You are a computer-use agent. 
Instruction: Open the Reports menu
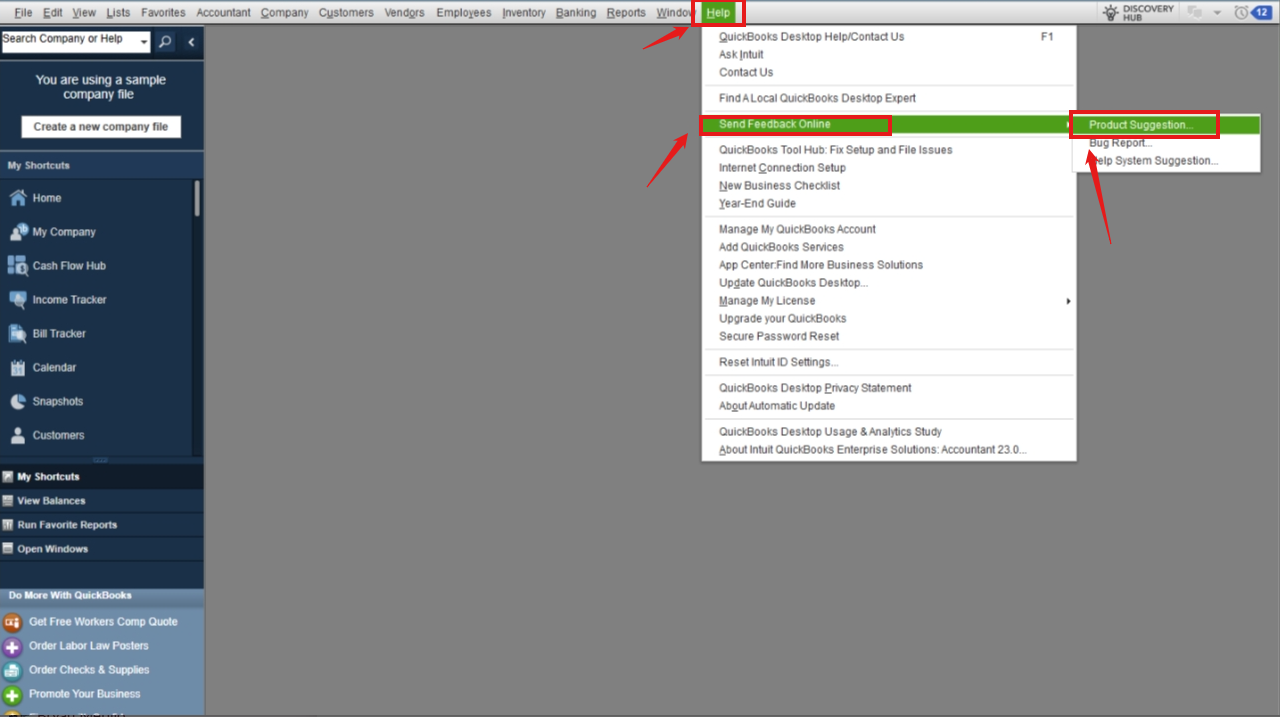pyautogui.click(x=626, y=13)
